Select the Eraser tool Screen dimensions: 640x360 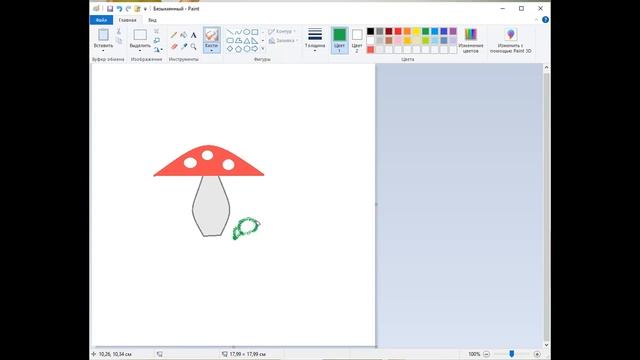point(174,47)
